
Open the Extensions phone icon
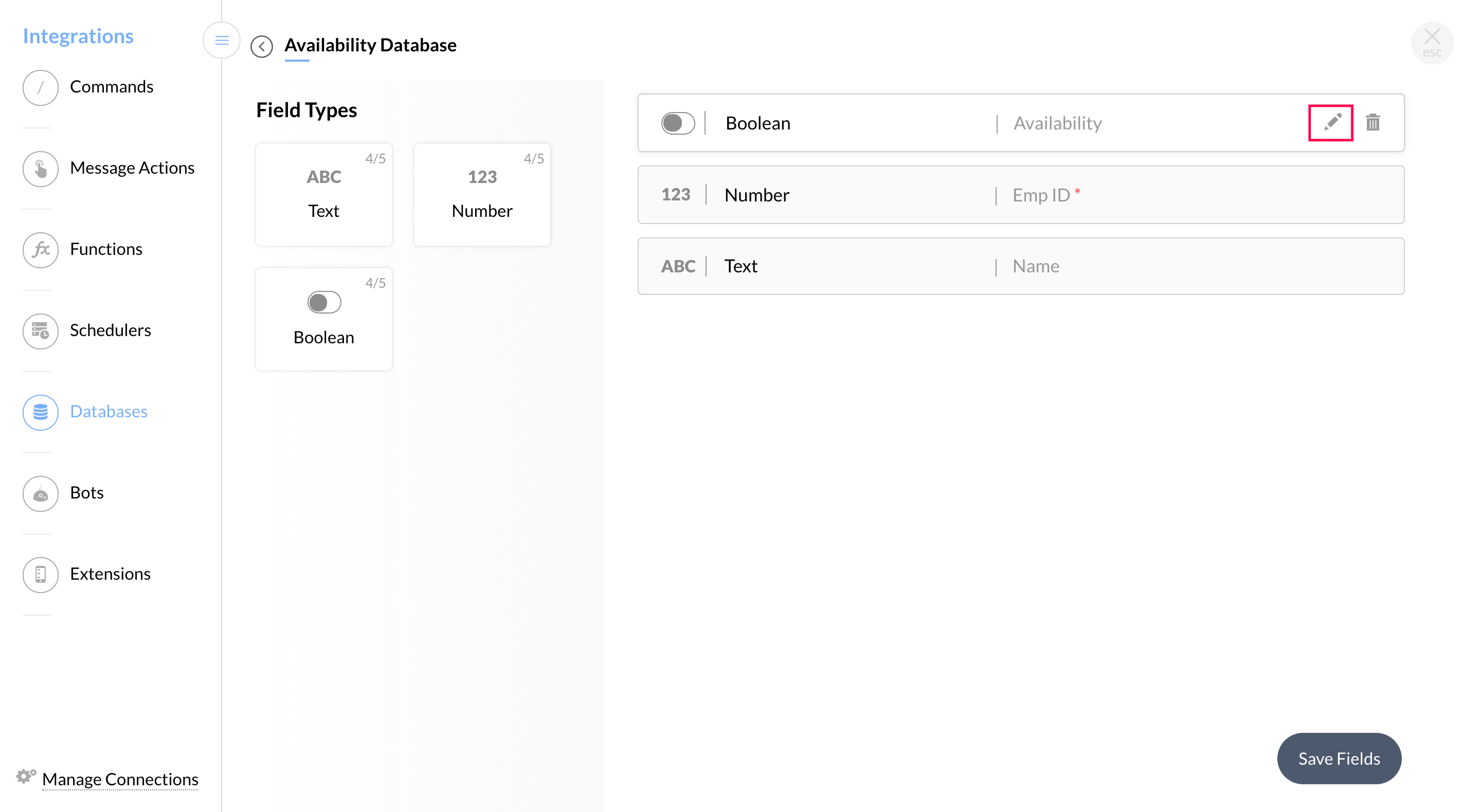pos(40,574)
